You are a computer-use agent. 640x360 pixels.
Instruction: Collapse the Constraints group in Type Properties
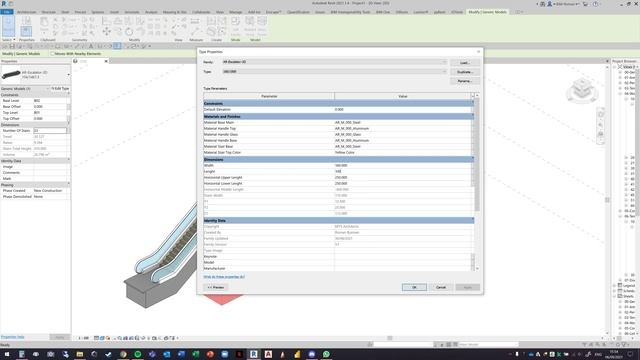click(x=473, y=103)
